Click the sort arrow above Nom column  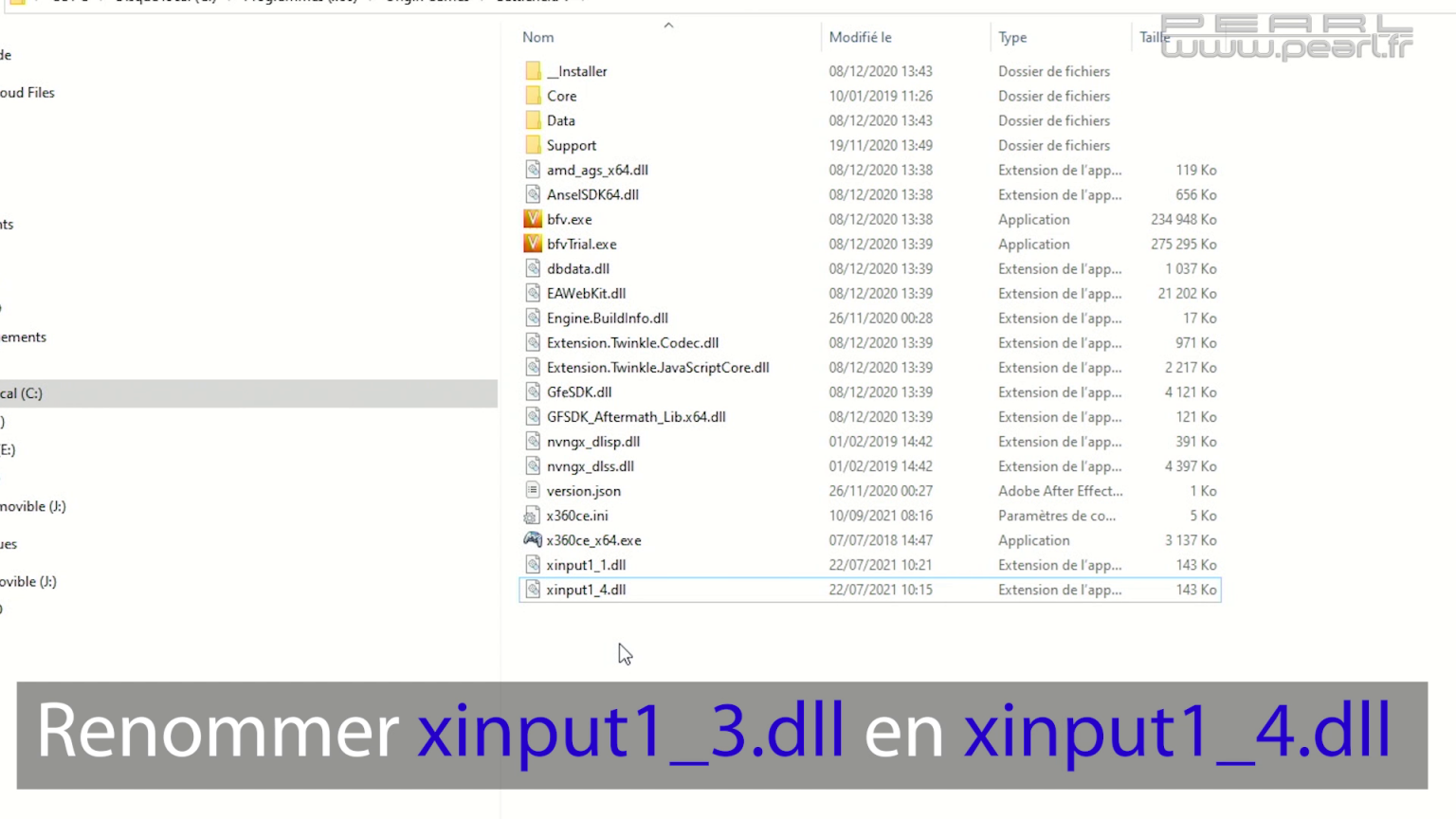[x=668, y=26]
